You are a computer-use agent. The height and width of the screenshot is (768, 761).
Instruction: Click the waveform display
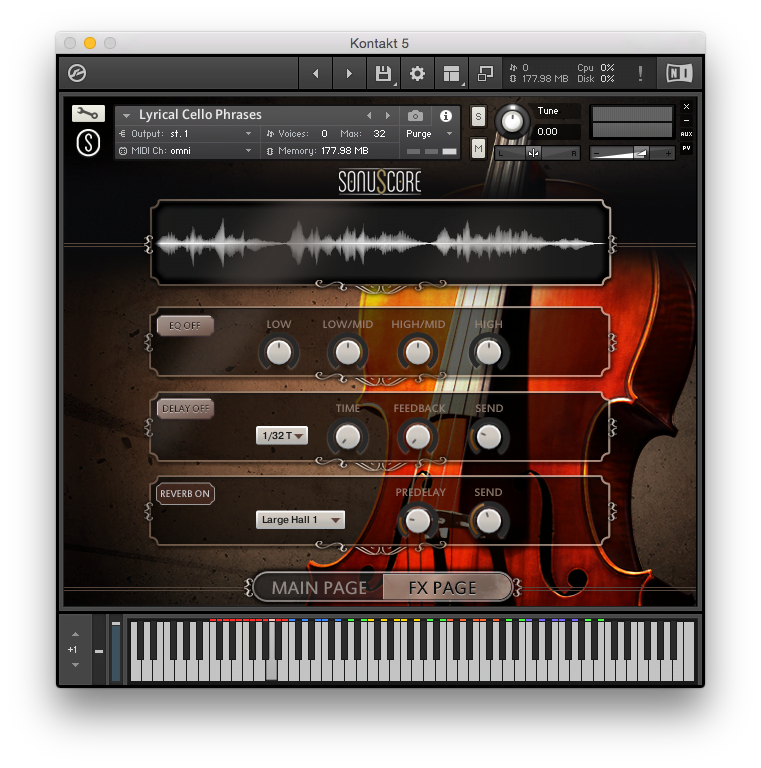click(x=380, y=242)
